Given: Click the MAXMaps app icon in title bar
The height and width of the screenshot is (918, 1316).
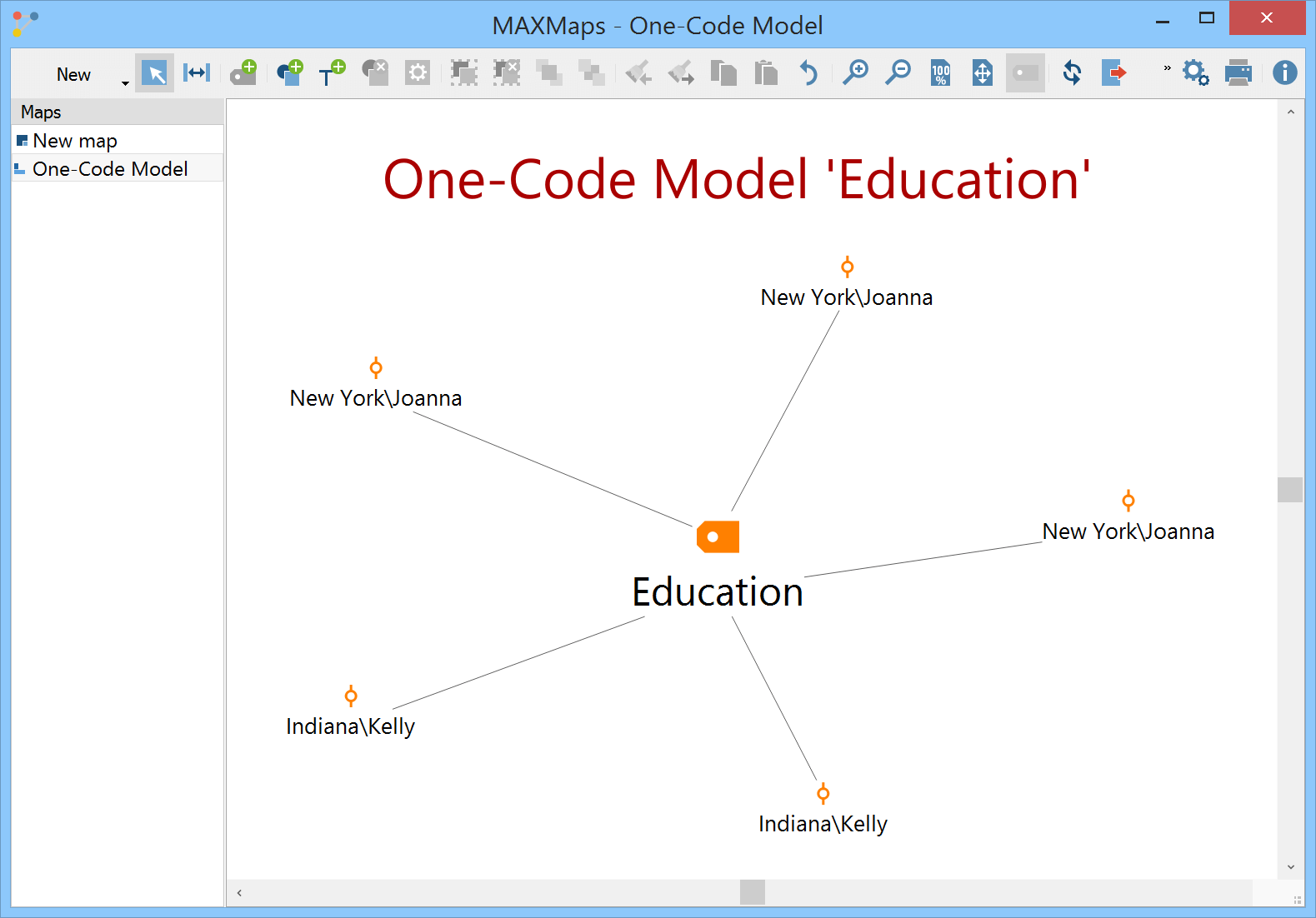Looking at the screenshot, I should pos(26,22).
